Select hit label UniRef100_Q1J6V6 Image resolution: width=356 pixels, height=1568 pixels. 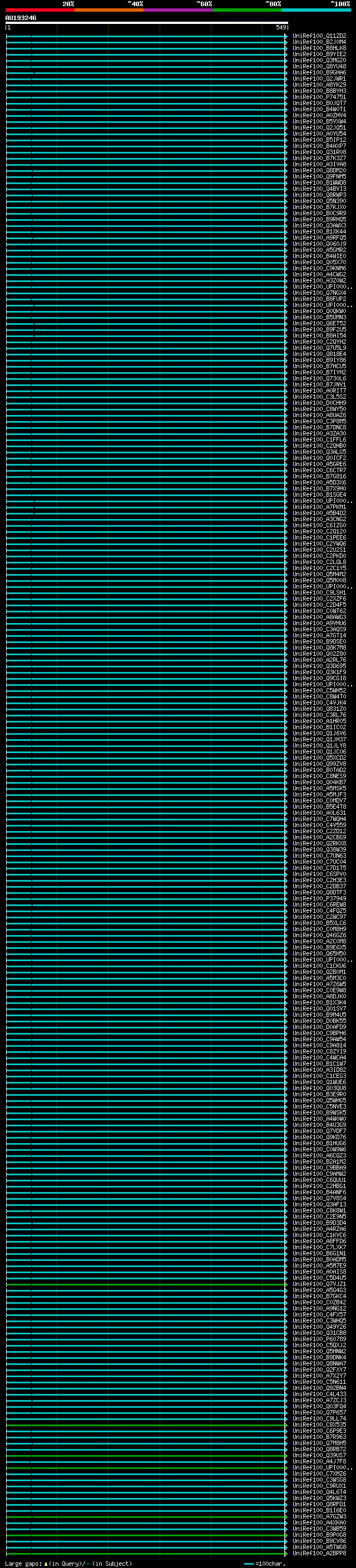(319, 734)
